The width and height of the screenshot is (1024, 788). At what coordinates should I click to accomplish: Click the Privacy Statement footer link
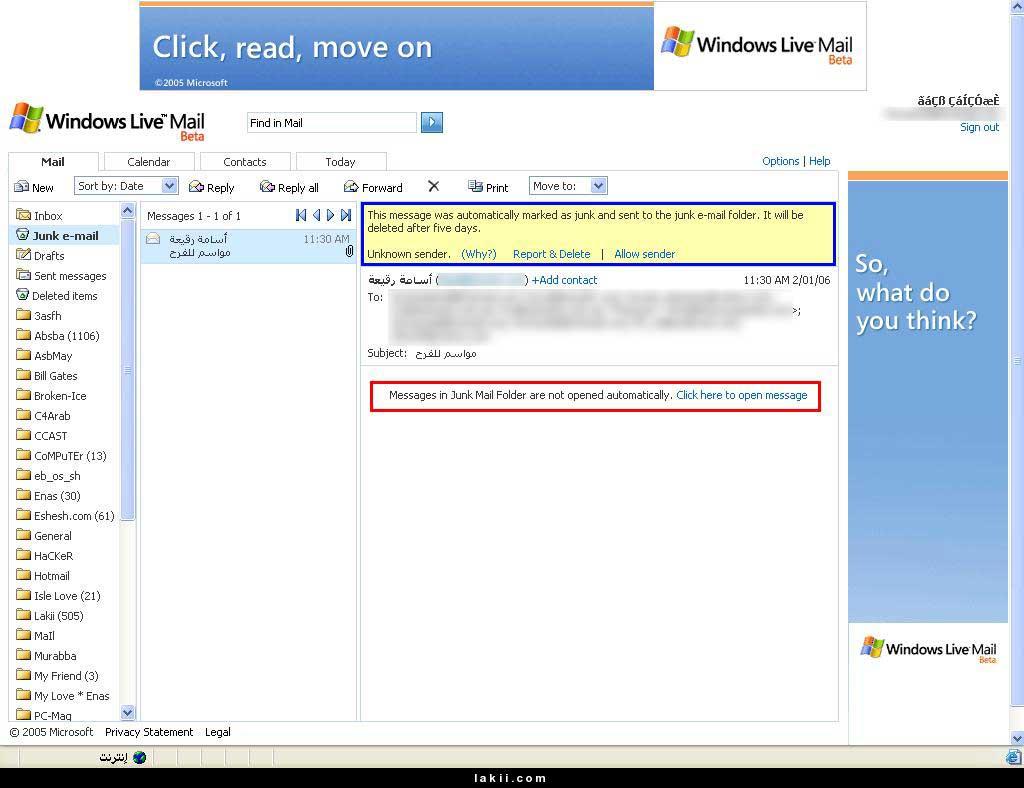pyautogui.click(x=149, y=732)
